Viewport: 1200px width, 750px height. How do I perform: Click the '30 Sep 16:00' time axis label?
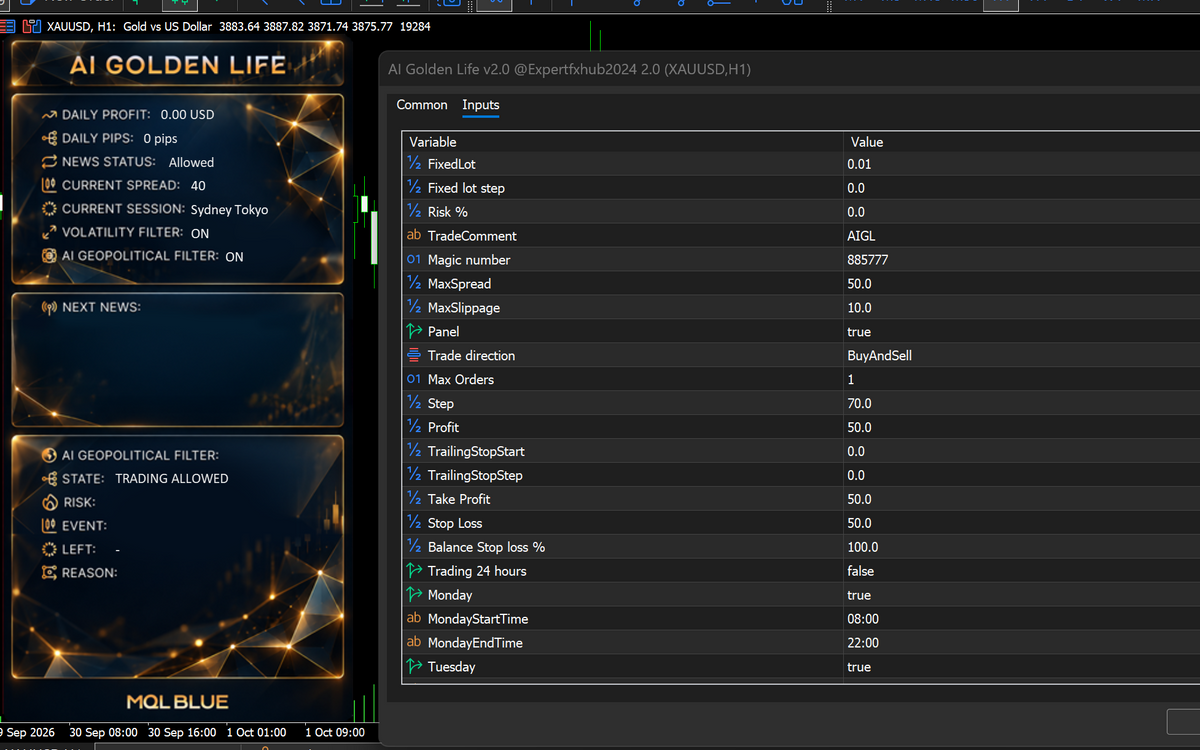click(182, 732)
